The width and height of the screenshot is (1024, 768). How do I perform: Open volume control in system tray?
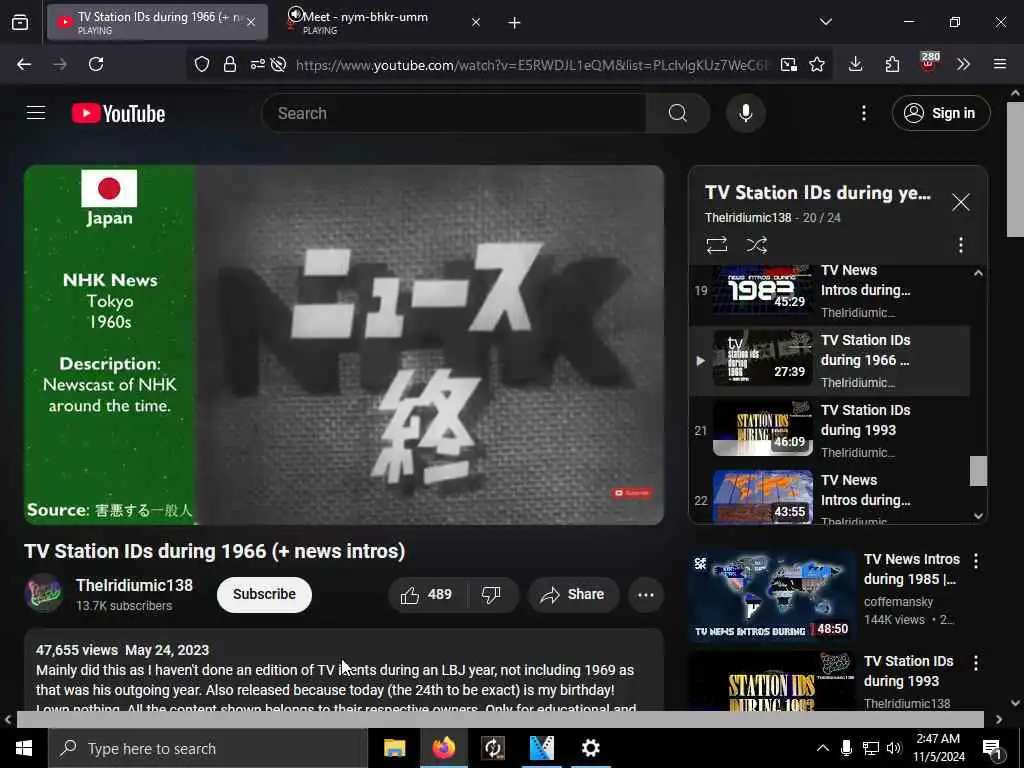894,748
